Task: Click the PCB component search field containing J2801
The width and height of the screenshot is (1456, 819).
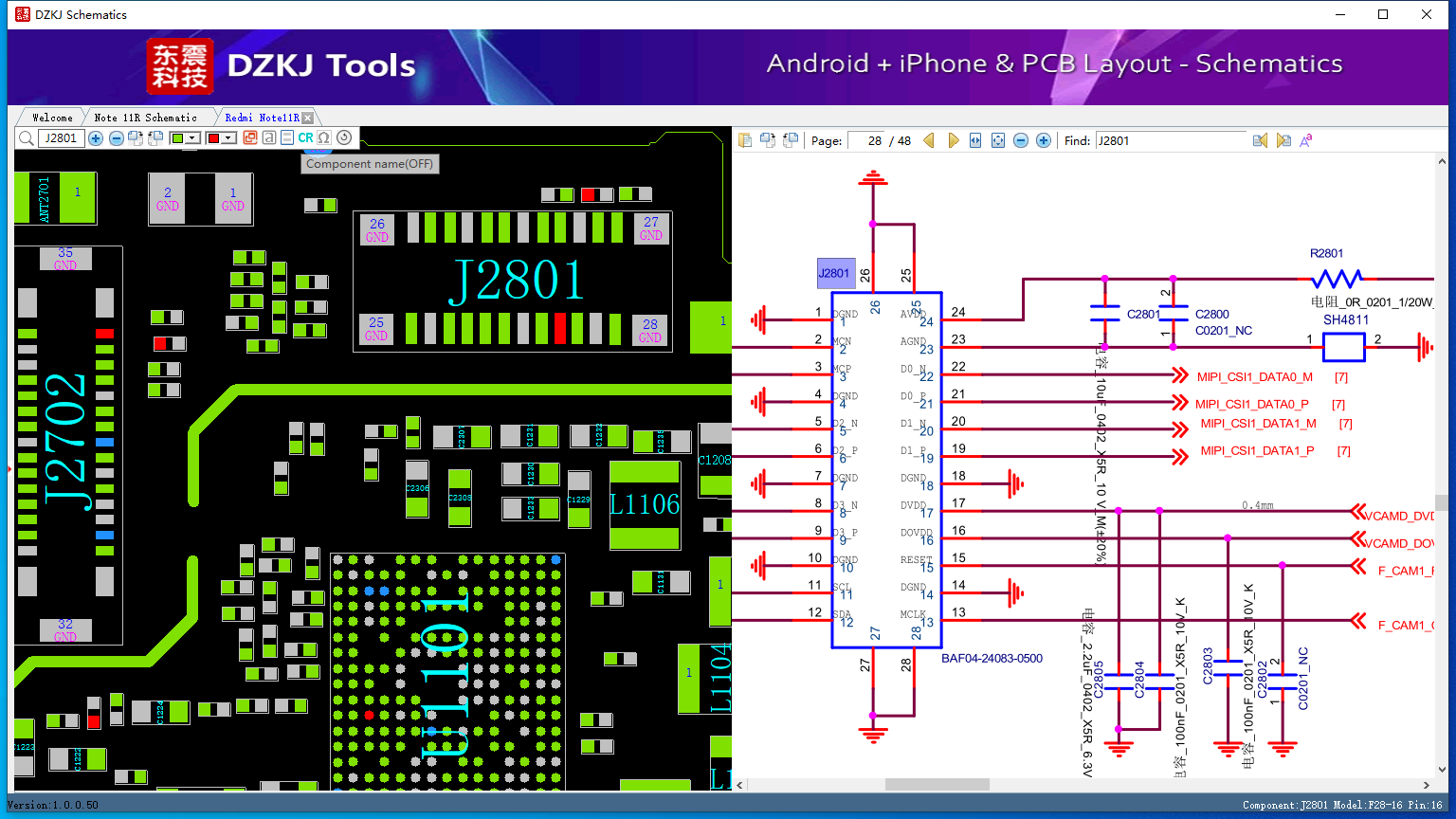Action: [62, 138]
